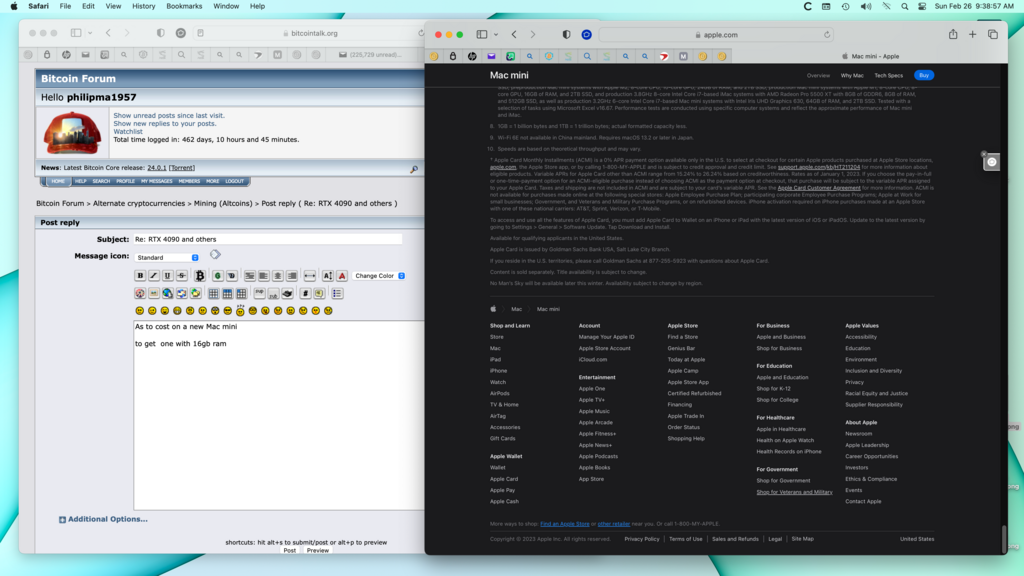Viewport: 1024px width, 576px height.
Task: Click the privacy shield in the bitcointalk window
Action: coord(161,33)
